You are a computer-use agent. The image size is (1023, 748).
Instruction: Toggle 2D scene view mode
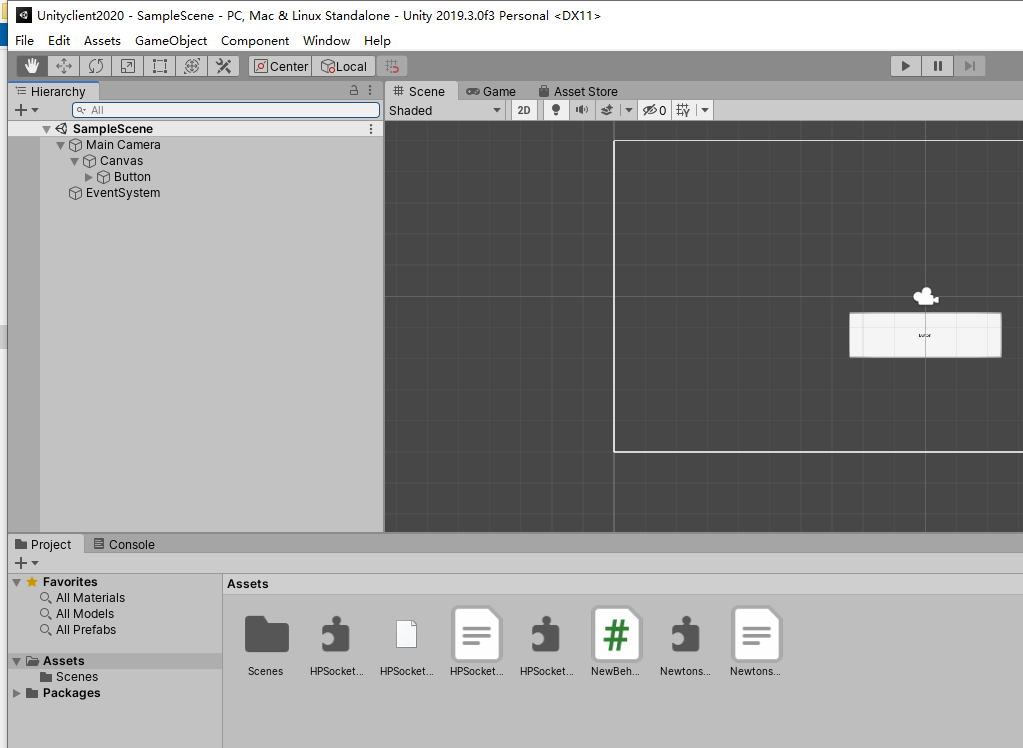pyautogui.click(x=524, y=110)
